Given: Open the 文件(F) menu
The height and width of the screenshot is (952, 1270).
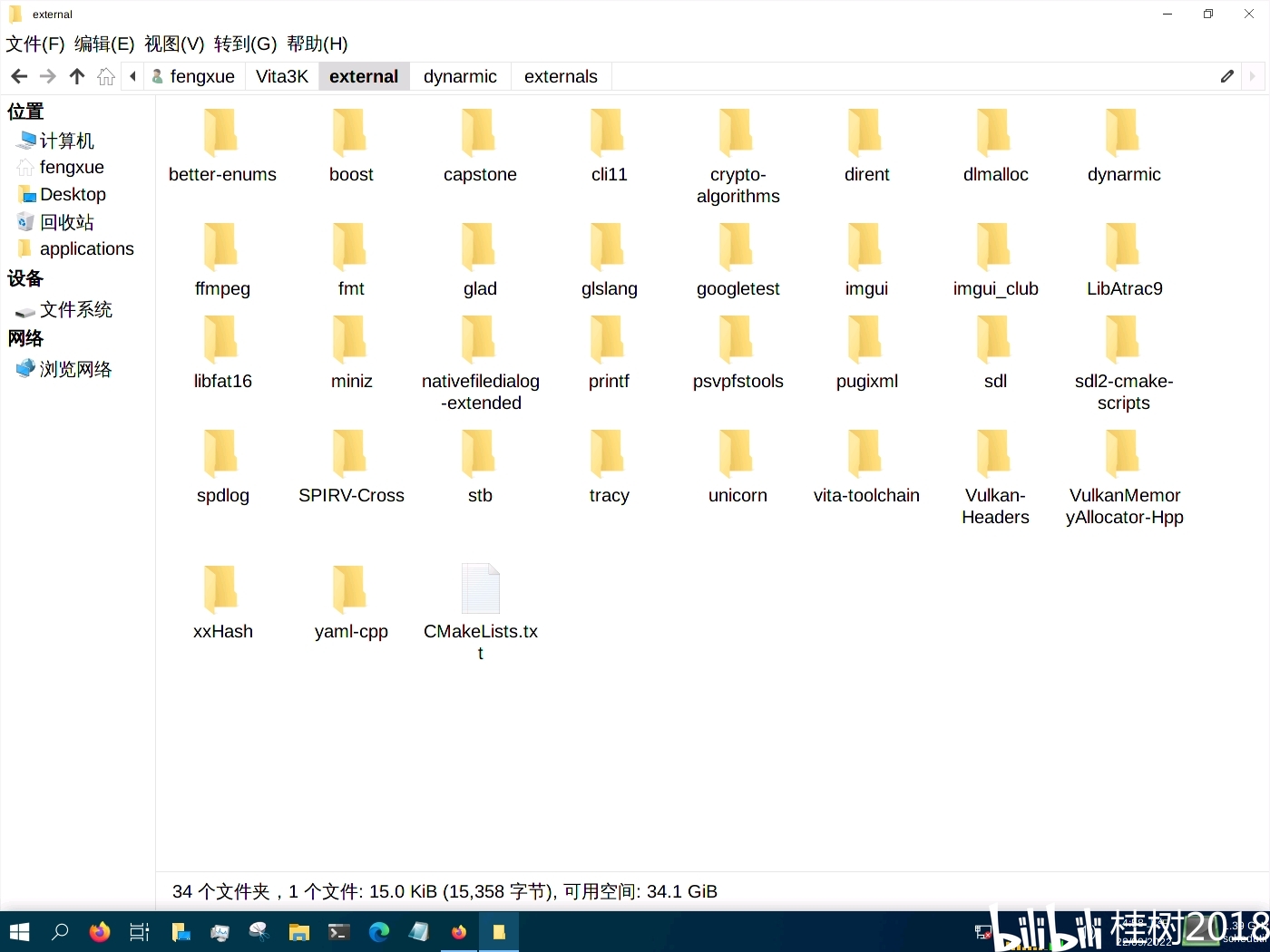Looking at the screenshot, I should click(34, 44).
